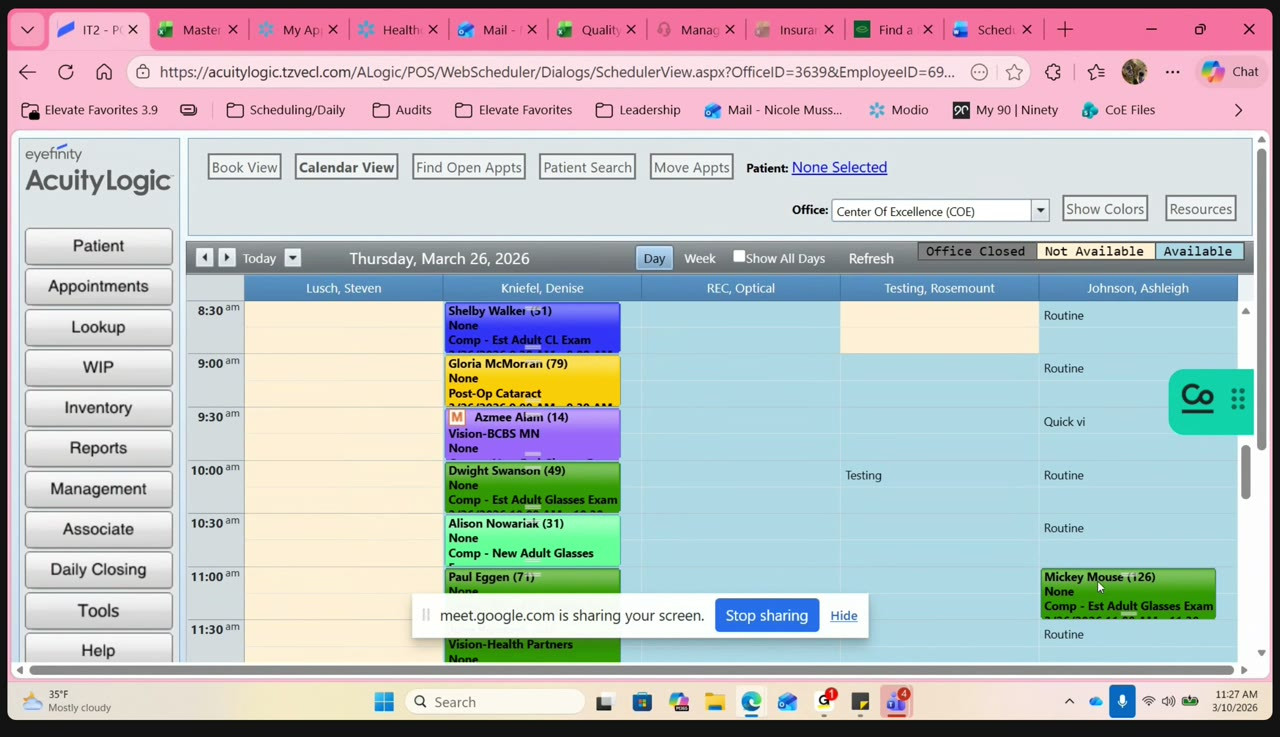The width and height of the screenshot is (1280, 737).
Task: Open Reports in the sidebar
Action: click(98, 448)
